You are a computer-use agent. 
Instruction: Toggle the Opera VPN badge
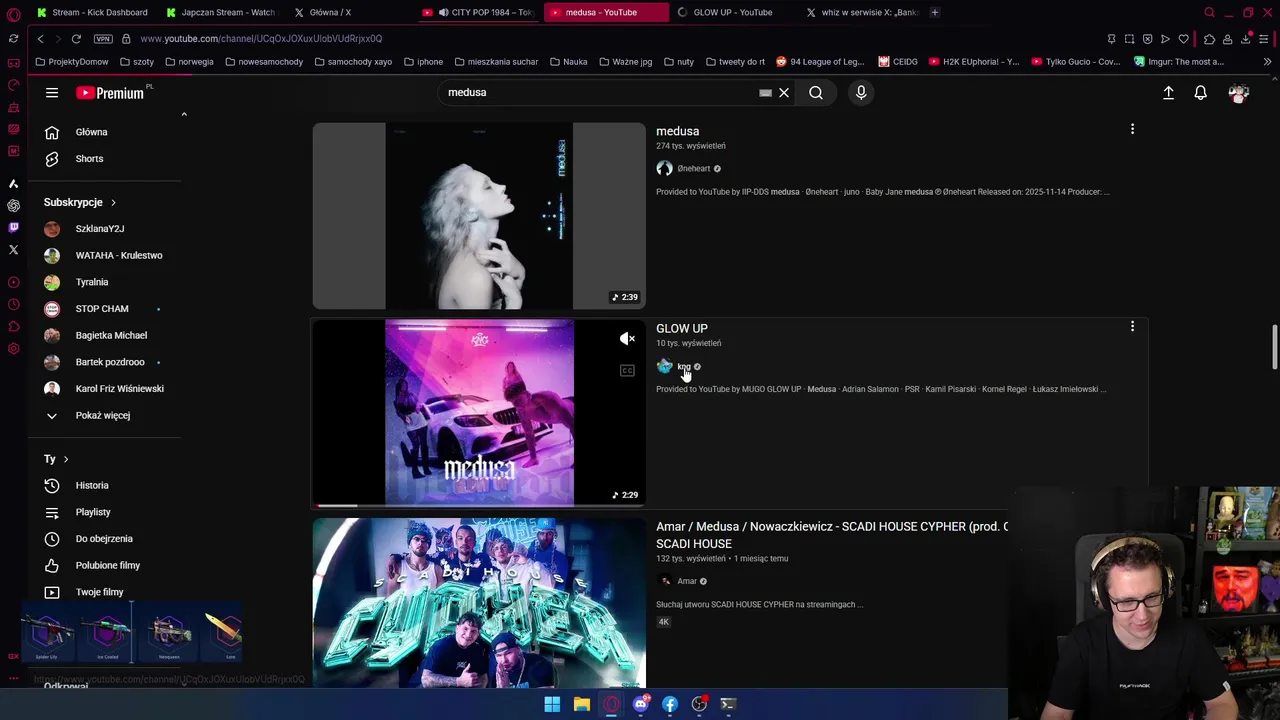click(x=103, y=39)
